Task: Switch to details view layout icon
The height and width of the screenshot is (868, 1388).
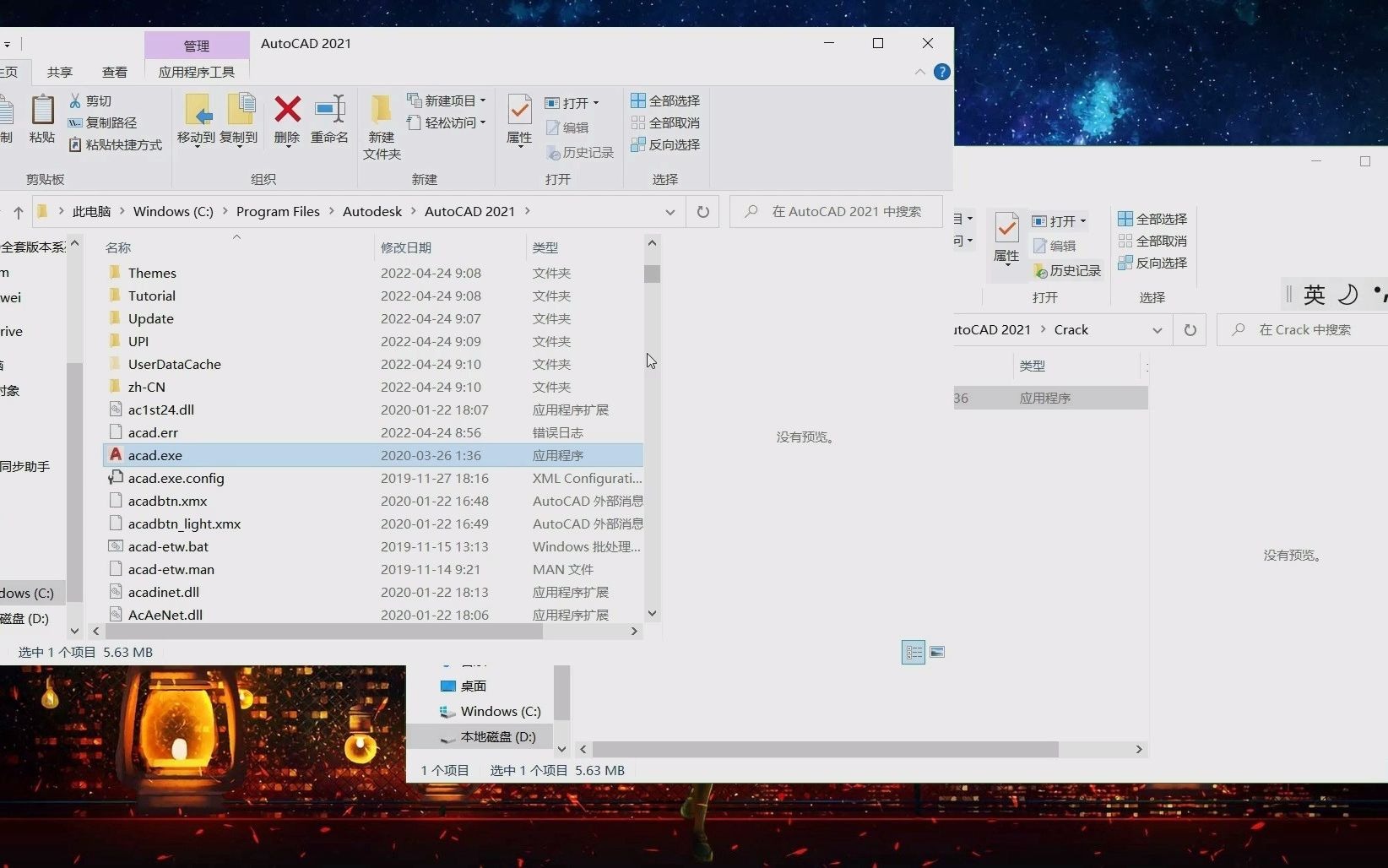Action: (914, 652)
